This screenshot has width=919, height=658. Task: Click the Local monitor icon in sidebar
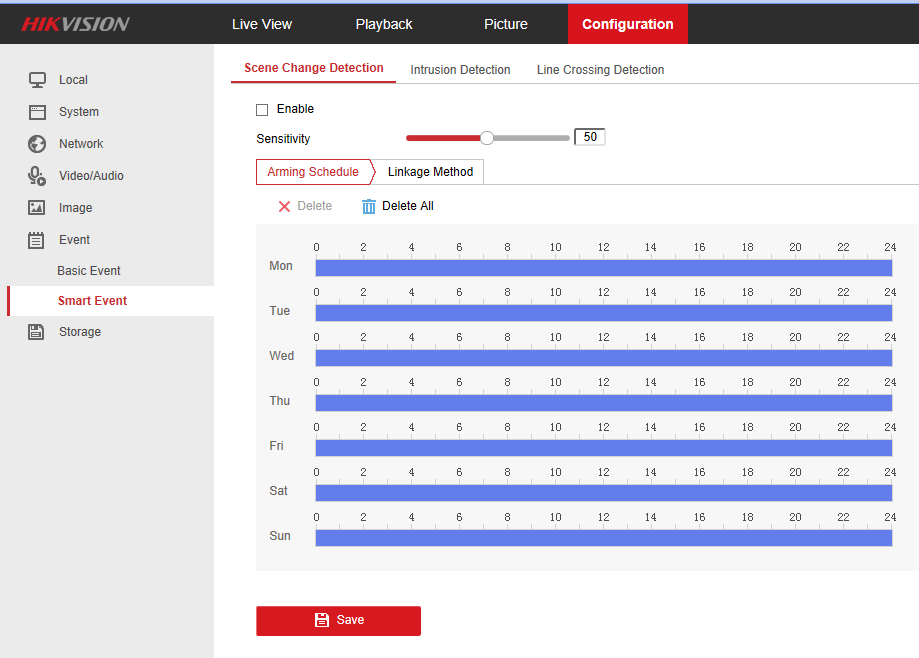(x=37, y=80)
